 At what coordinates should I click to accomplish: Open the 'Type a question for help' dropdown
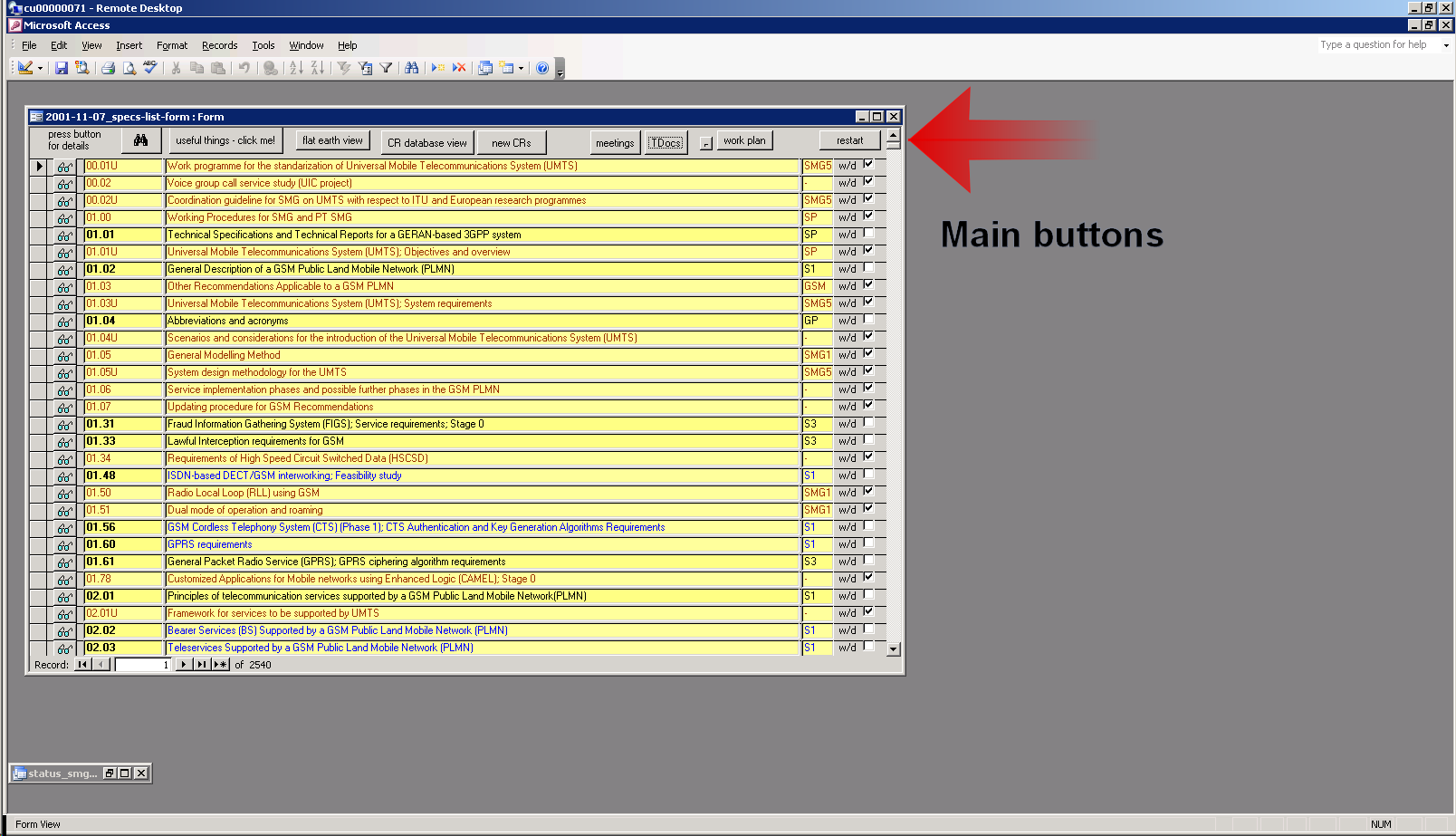1446,45
